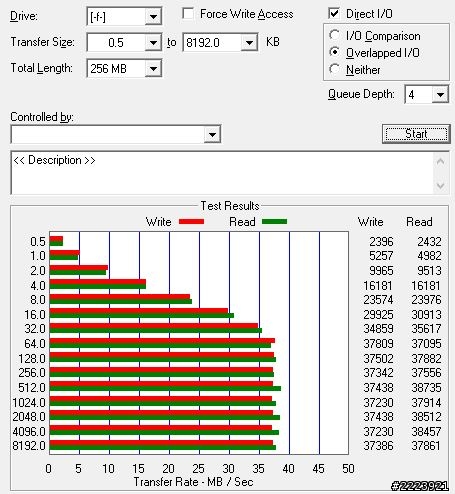Click the Read value 37095

tap(426, 343)
